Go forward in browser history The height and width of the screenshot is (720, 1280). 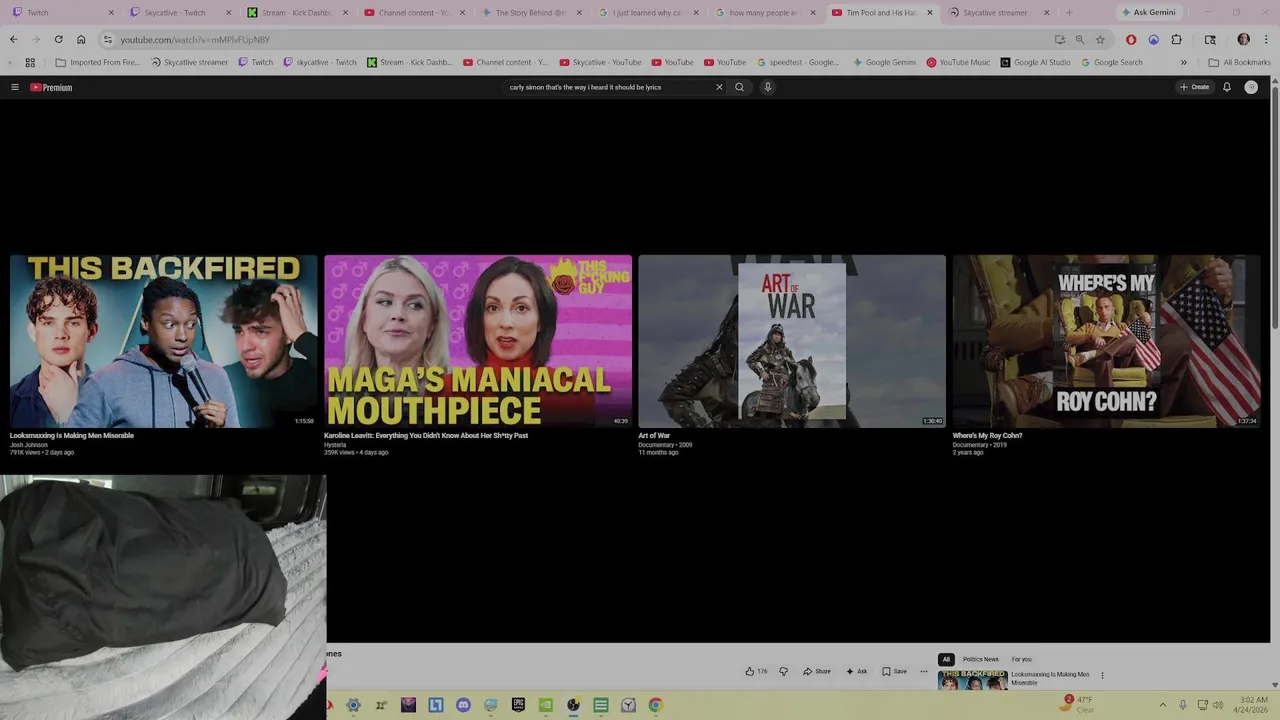coord(35,39)
